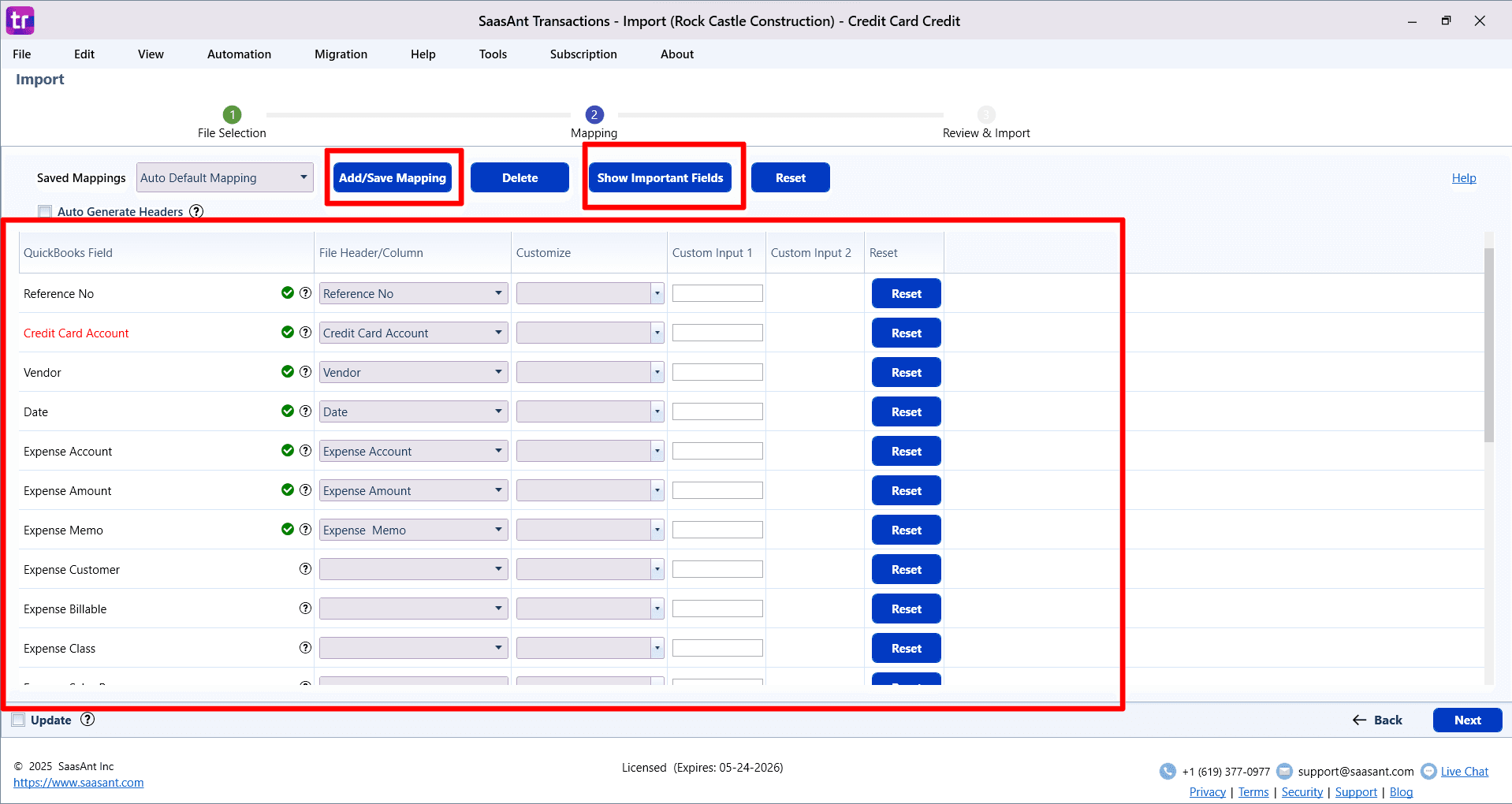Open help icon for Expense Amount field

pos(305,490)
